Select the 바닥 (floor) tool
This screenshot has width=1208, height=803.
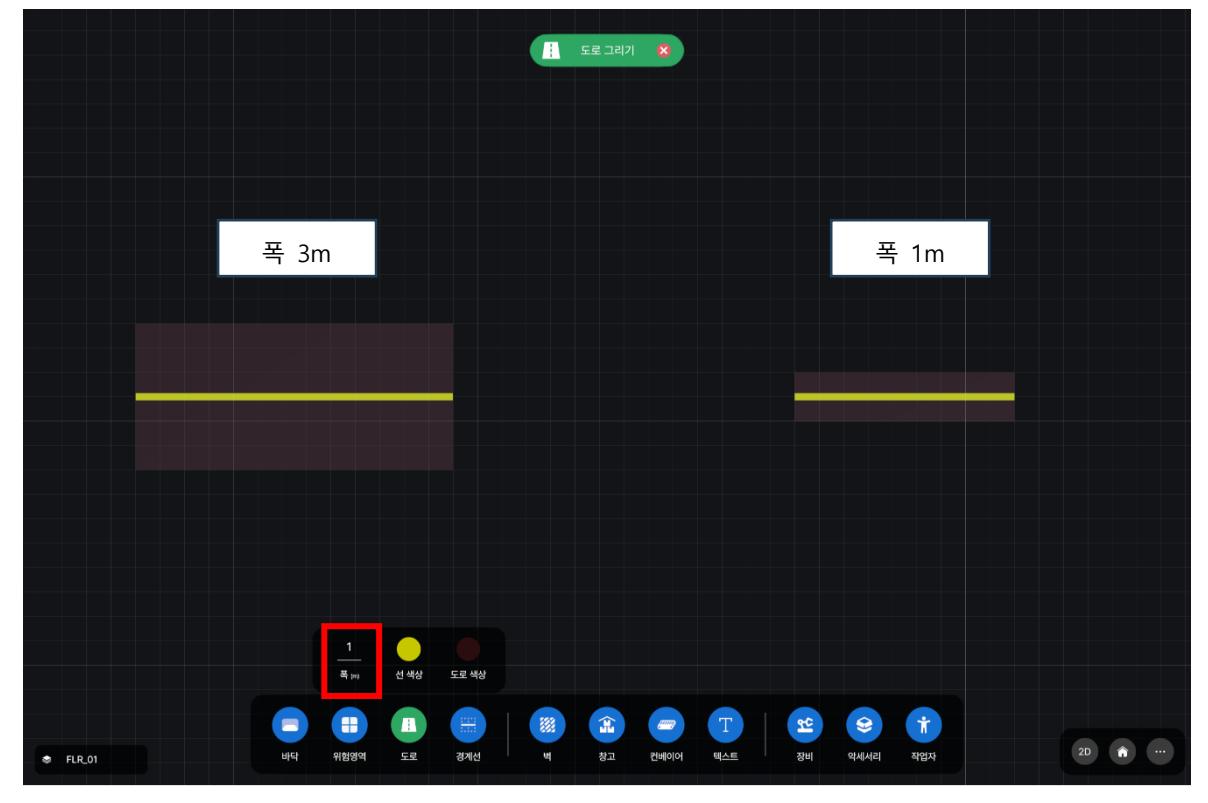pyautogui.click(x=290, y=725)
